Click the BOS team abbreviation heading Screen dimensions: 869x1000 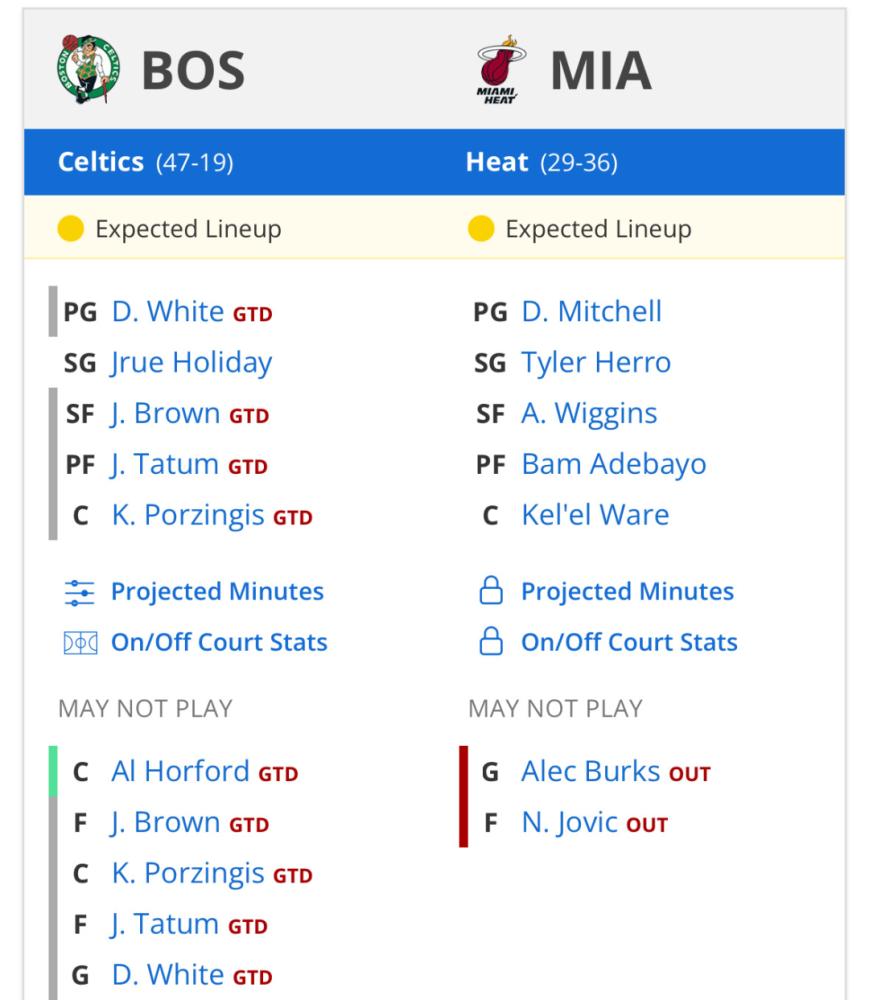pos(193,70)
